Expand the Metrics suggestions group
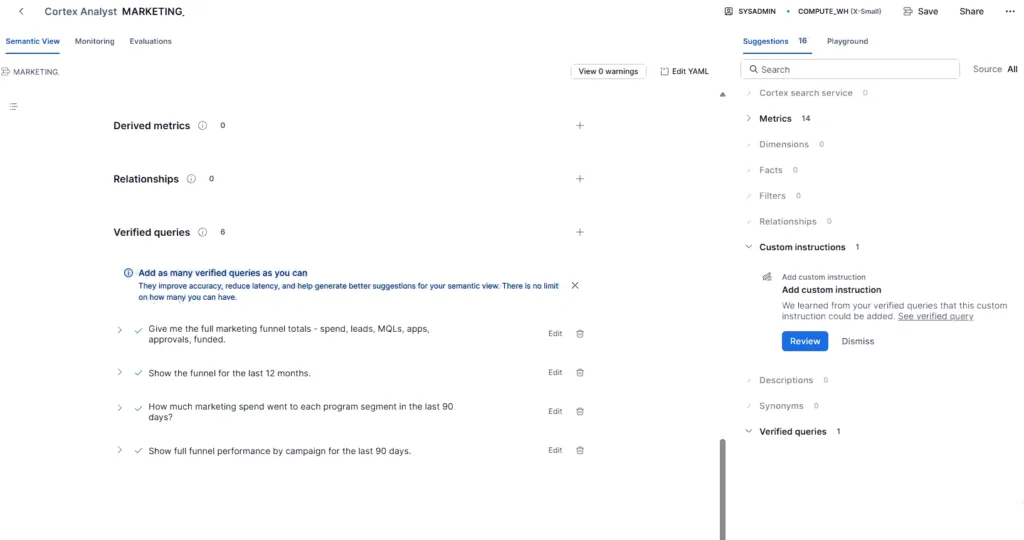 click(x=749, y=118)
